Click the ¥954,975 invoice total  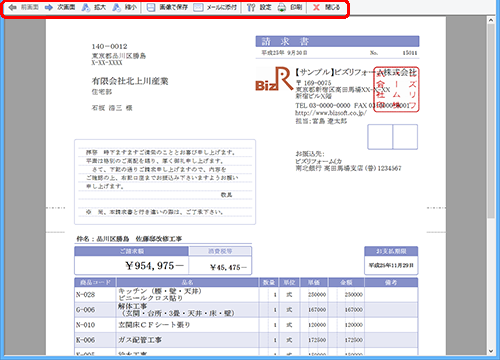click(154, 266)
